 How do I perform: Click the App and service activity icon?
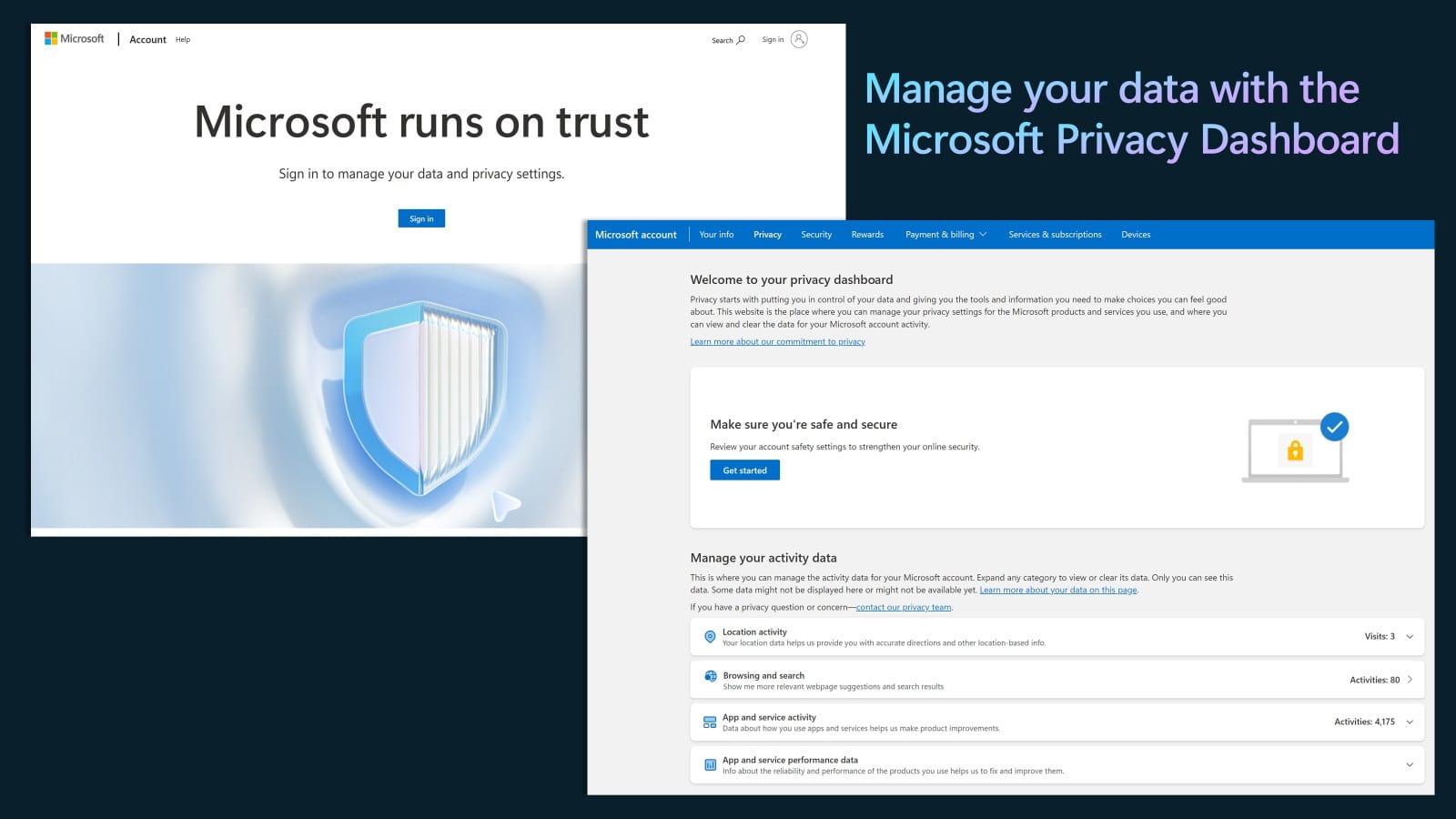710,723
